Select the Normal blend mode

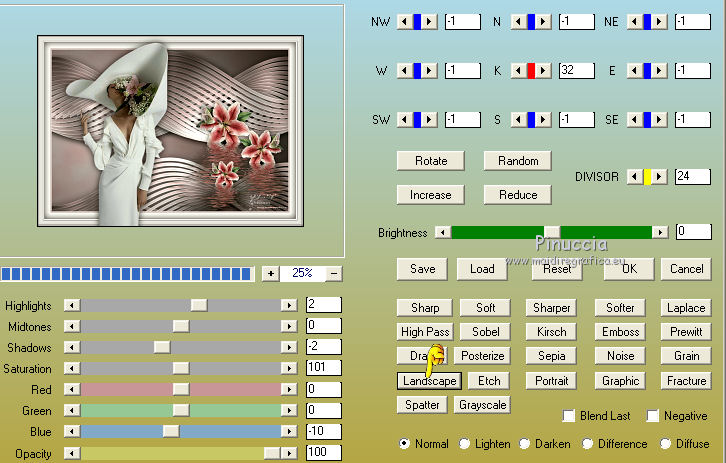(x=404, y=444)
